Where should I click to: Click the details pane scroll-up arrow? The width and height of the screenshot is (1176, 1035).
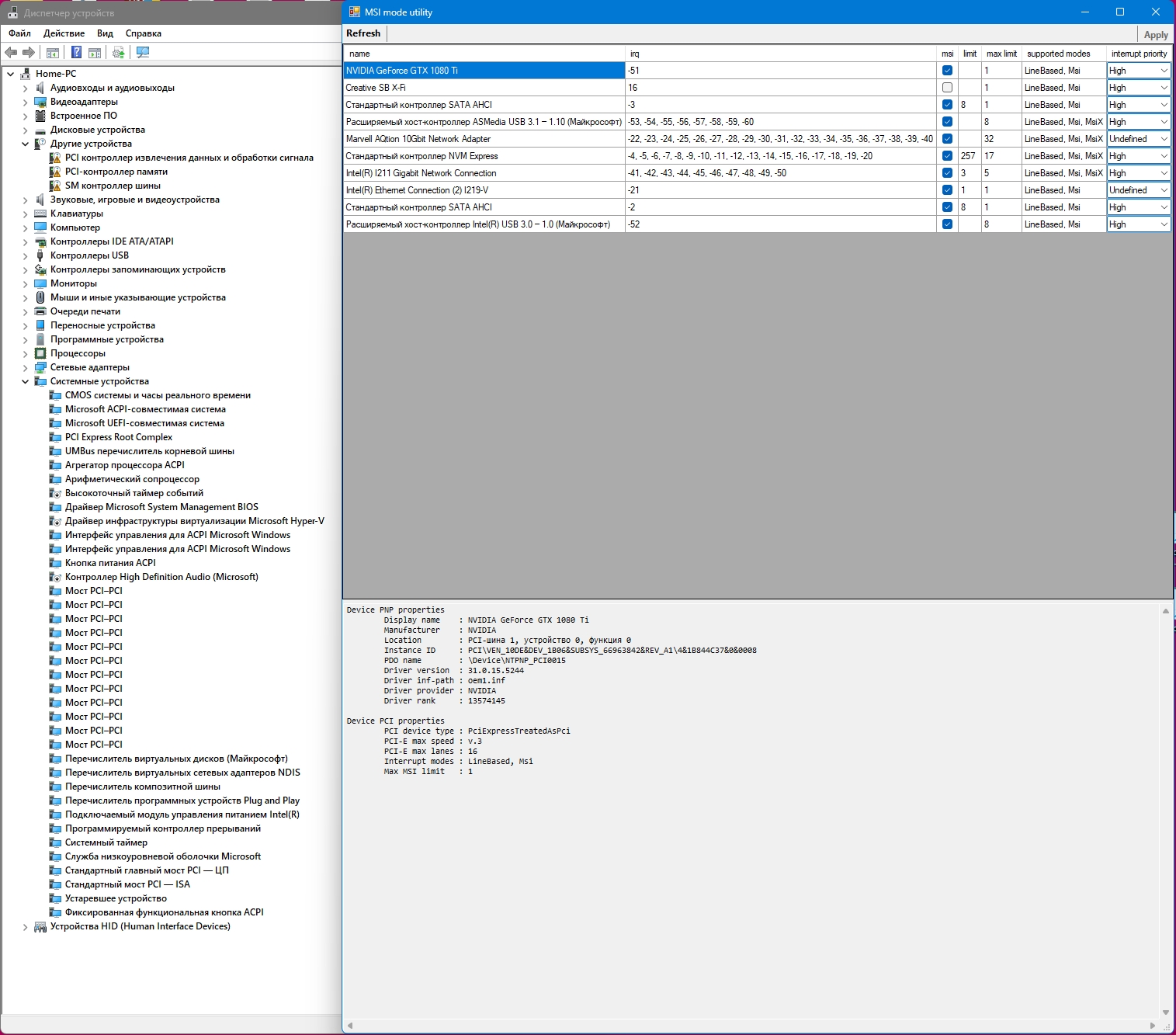[x=1165, y=611]
